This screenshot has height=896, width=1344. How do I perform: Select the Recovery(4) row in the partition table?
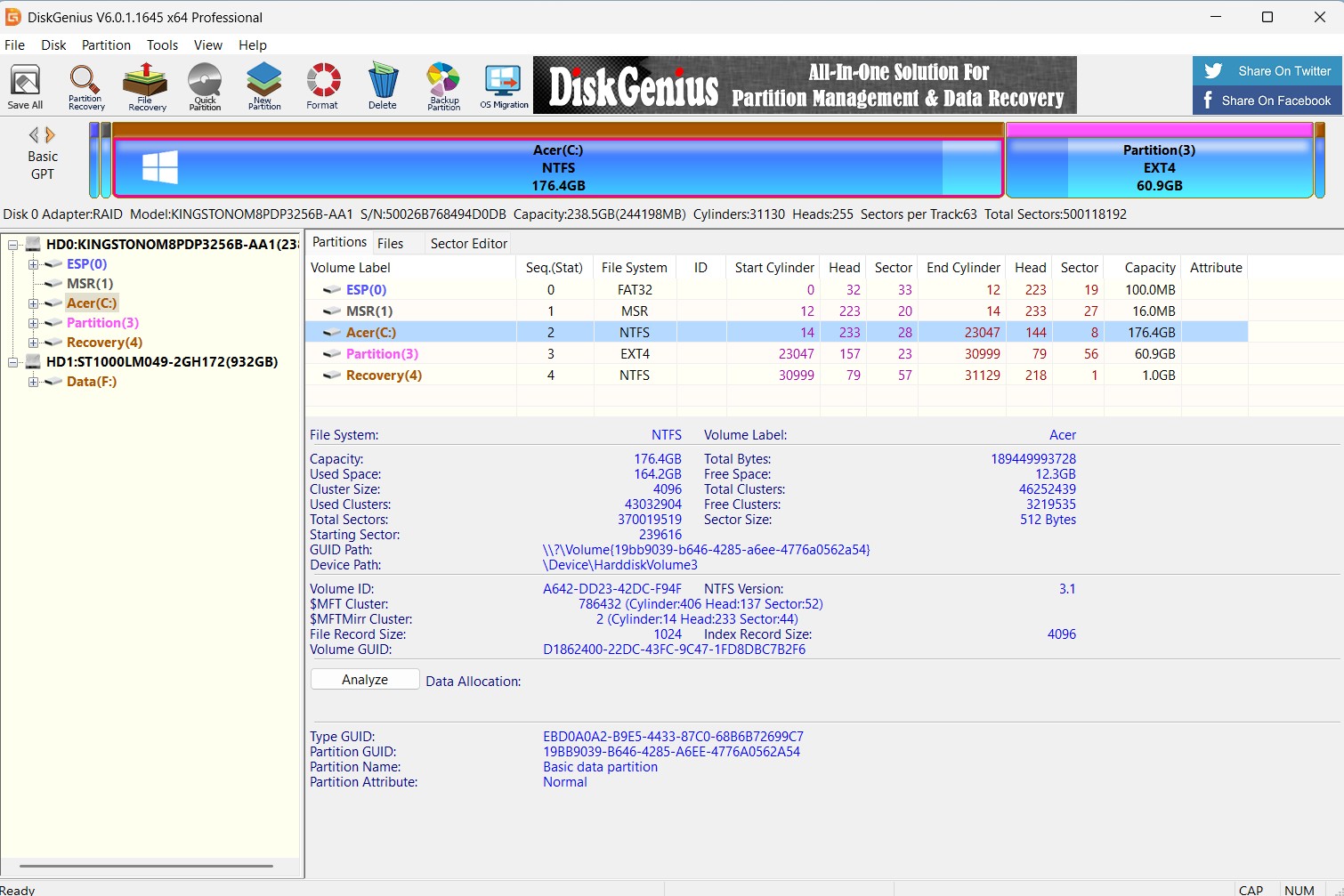point(384,375)
